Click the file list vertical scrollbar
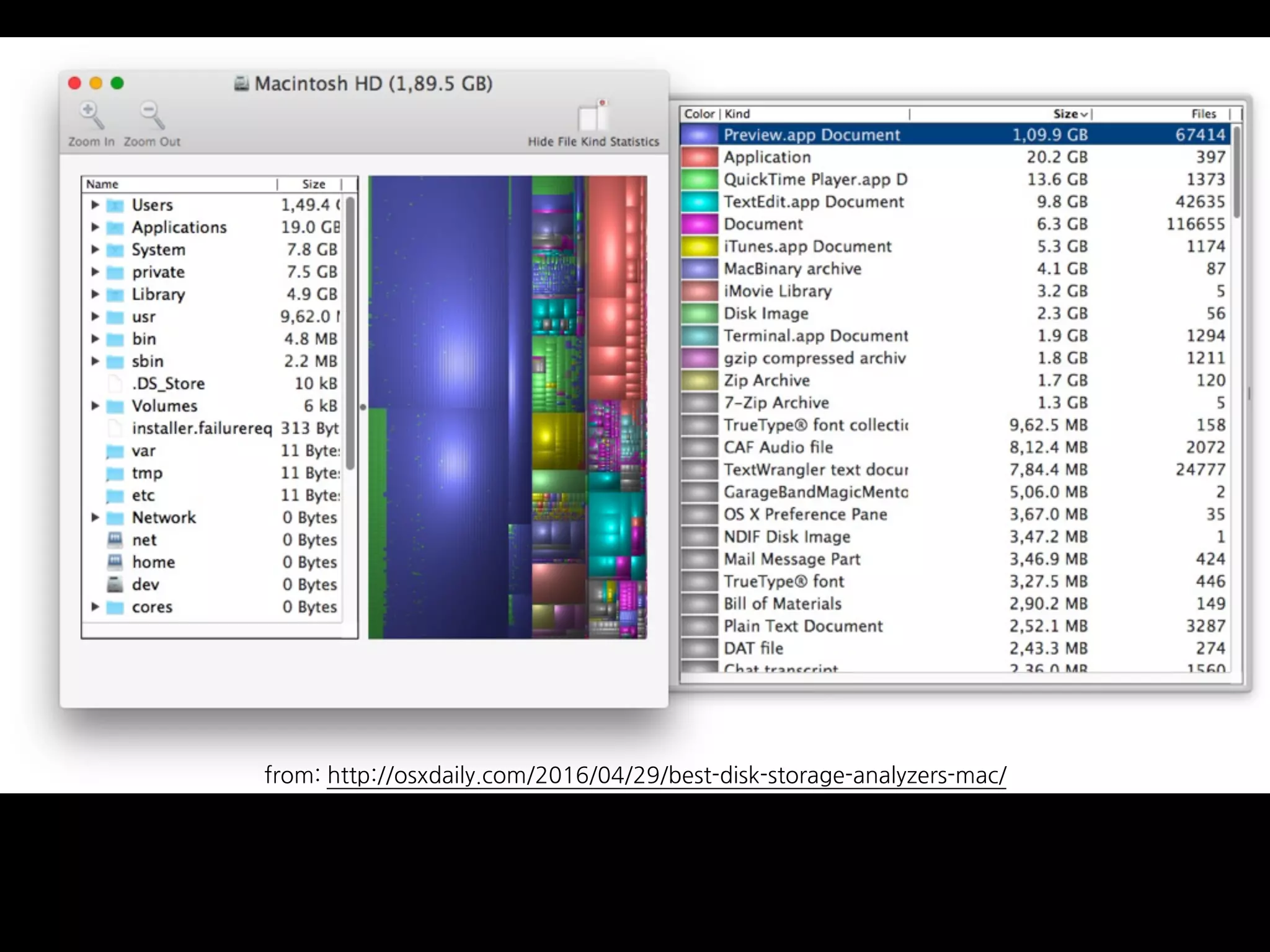This screenshot has height=952, width=1270. point(350,333)
